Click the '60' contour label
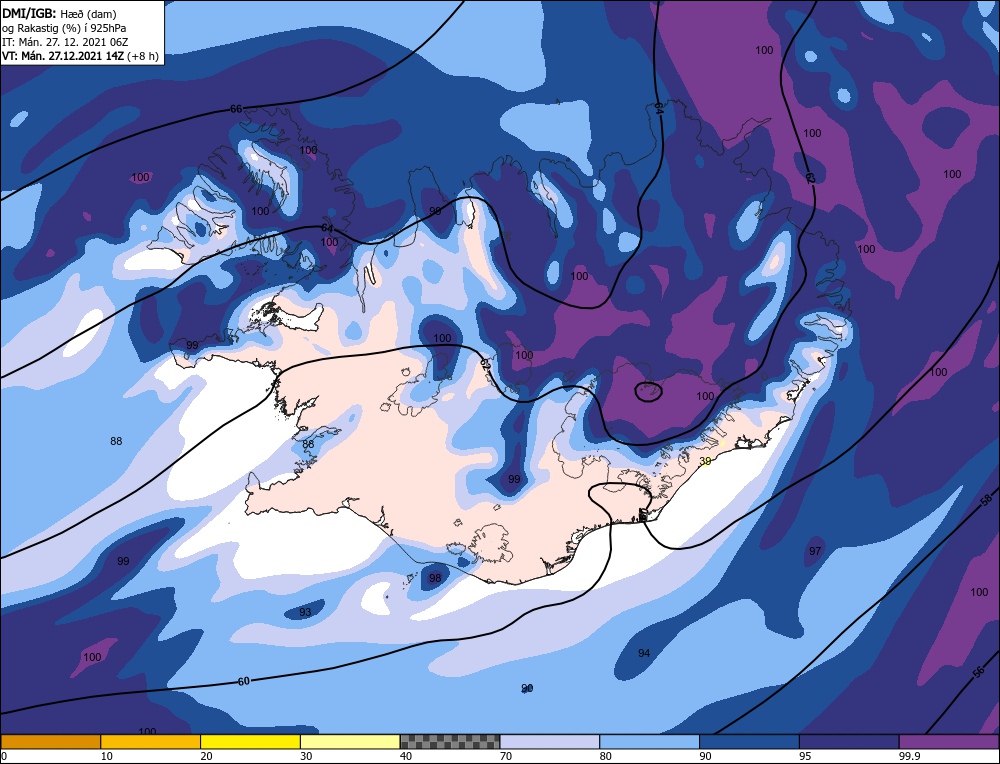The image size is (1000, 764). click(244, 681)
